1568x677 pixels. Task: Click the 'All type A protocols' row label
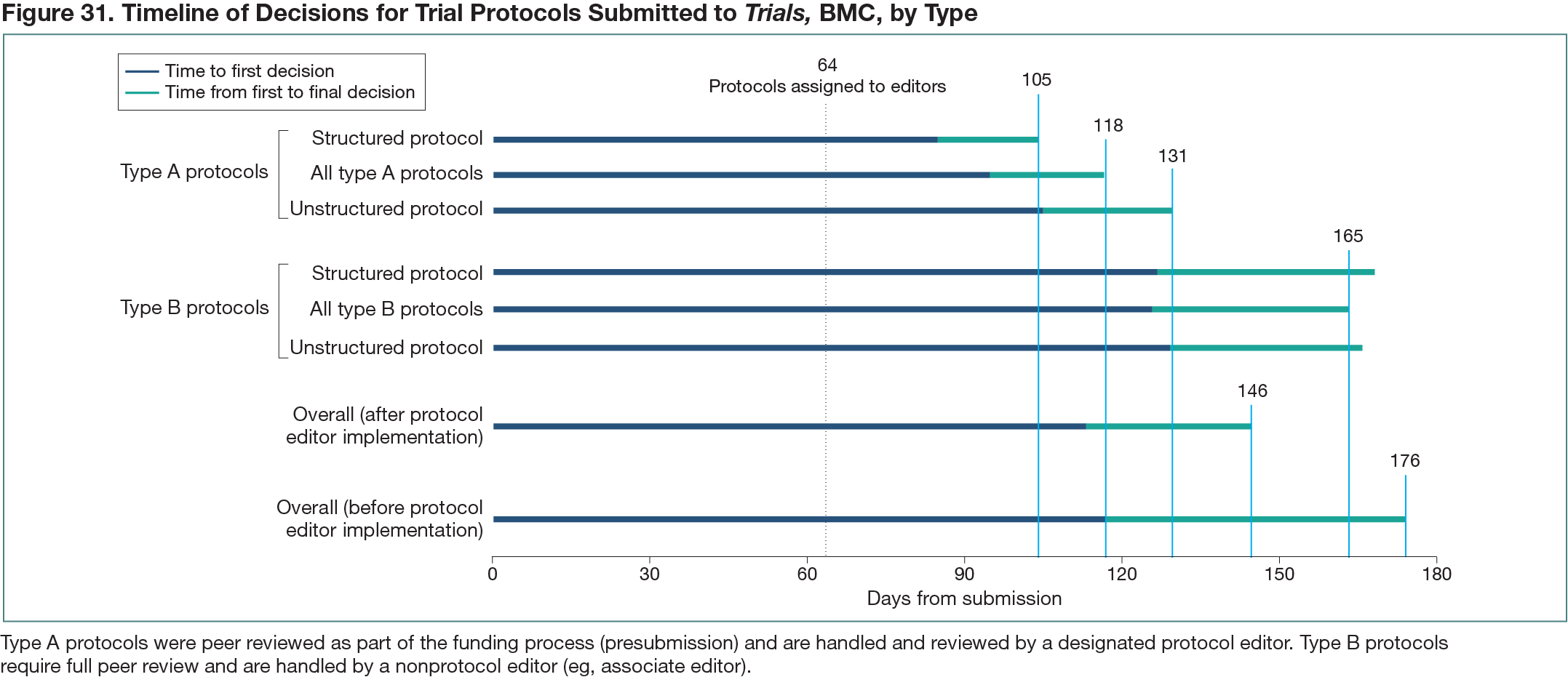click(397, 173)
